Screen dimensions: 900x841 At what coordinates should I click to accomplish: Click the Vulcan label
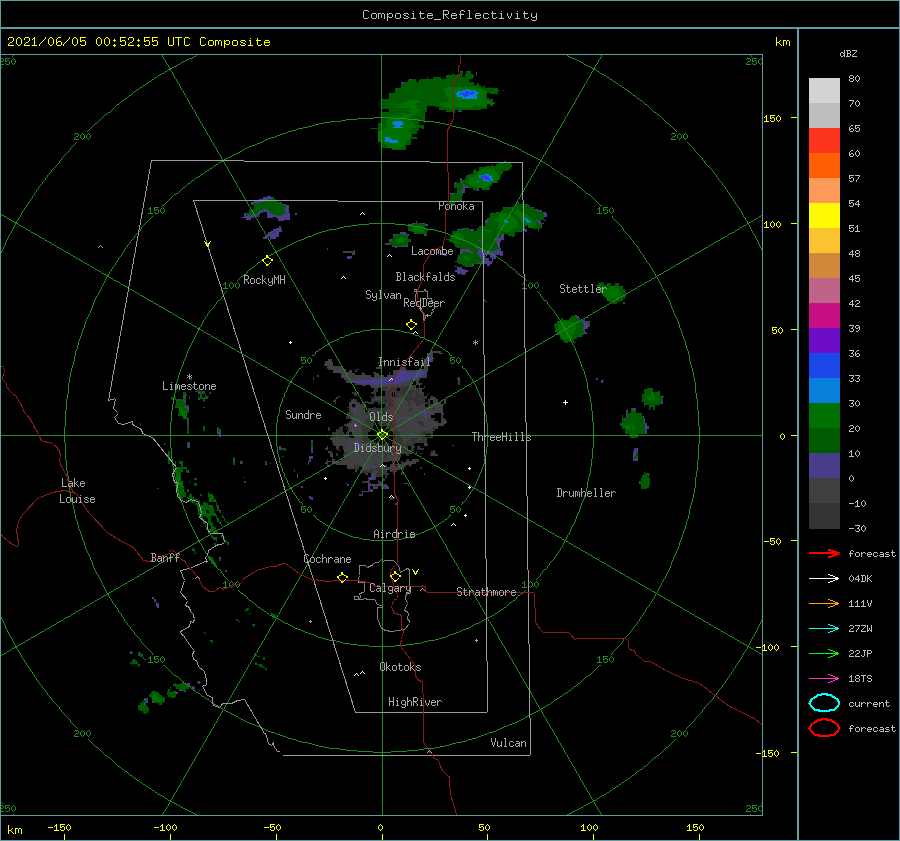point(509,743)
